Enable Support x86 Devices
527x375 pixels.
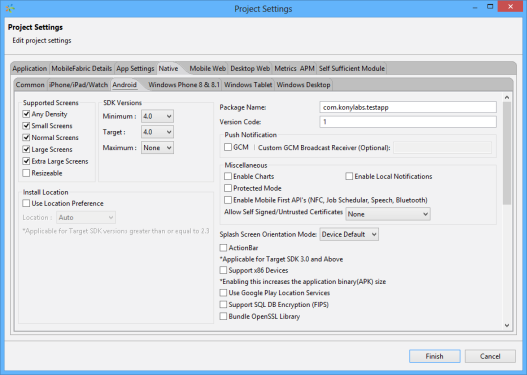click(223, 270)
